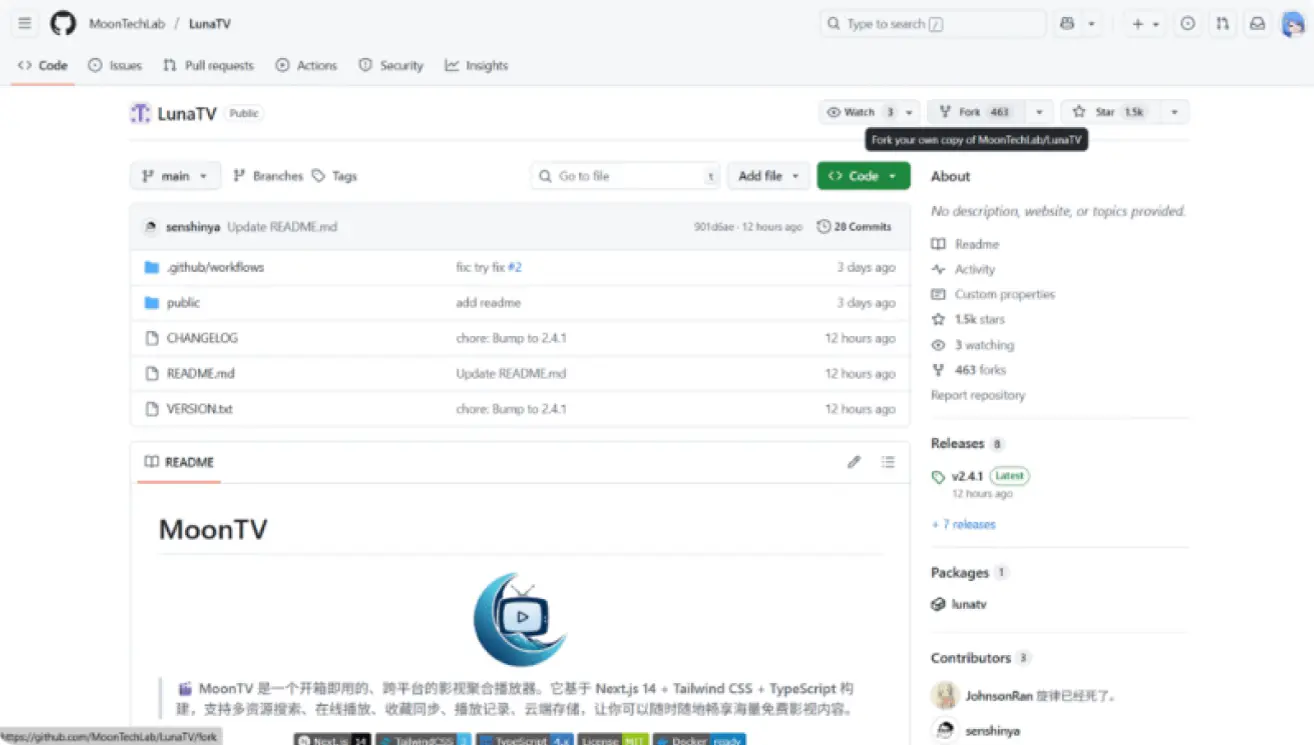Viewport: 1314px width, 745px height.
Task: Open the README outline list icon
Action: (x=888, y=462)
